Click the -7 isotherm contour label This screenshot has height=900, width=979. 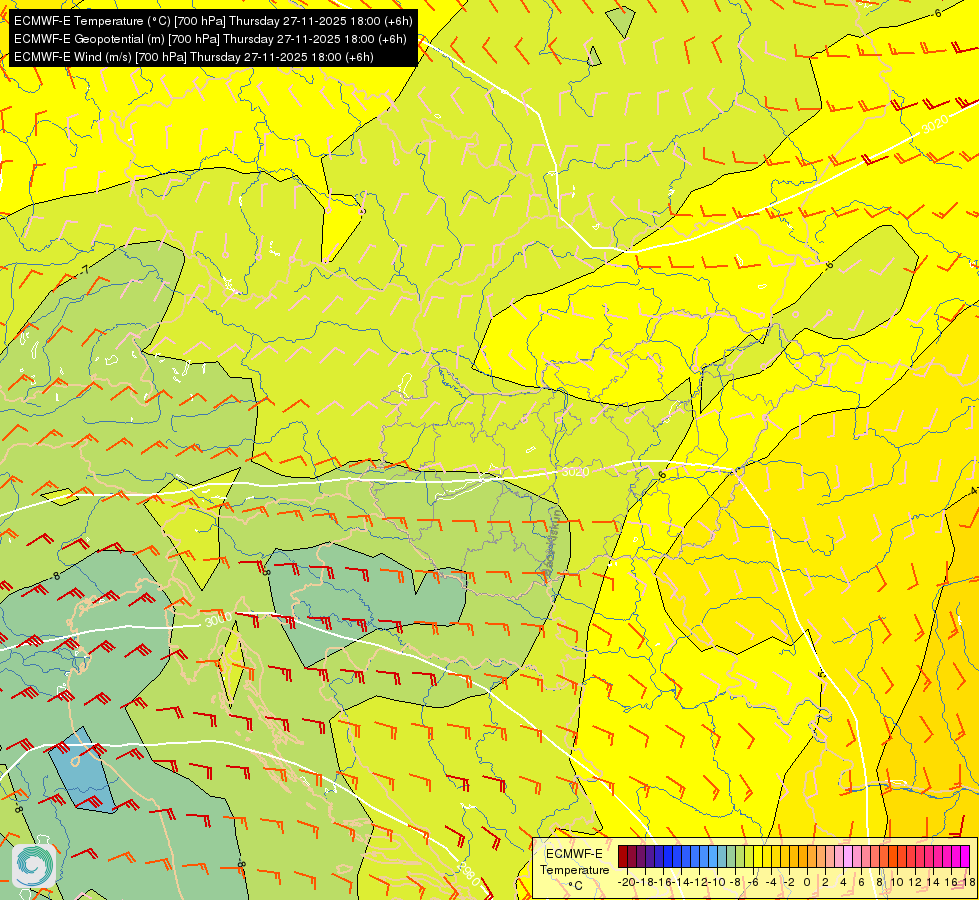(x=84, y=270)
